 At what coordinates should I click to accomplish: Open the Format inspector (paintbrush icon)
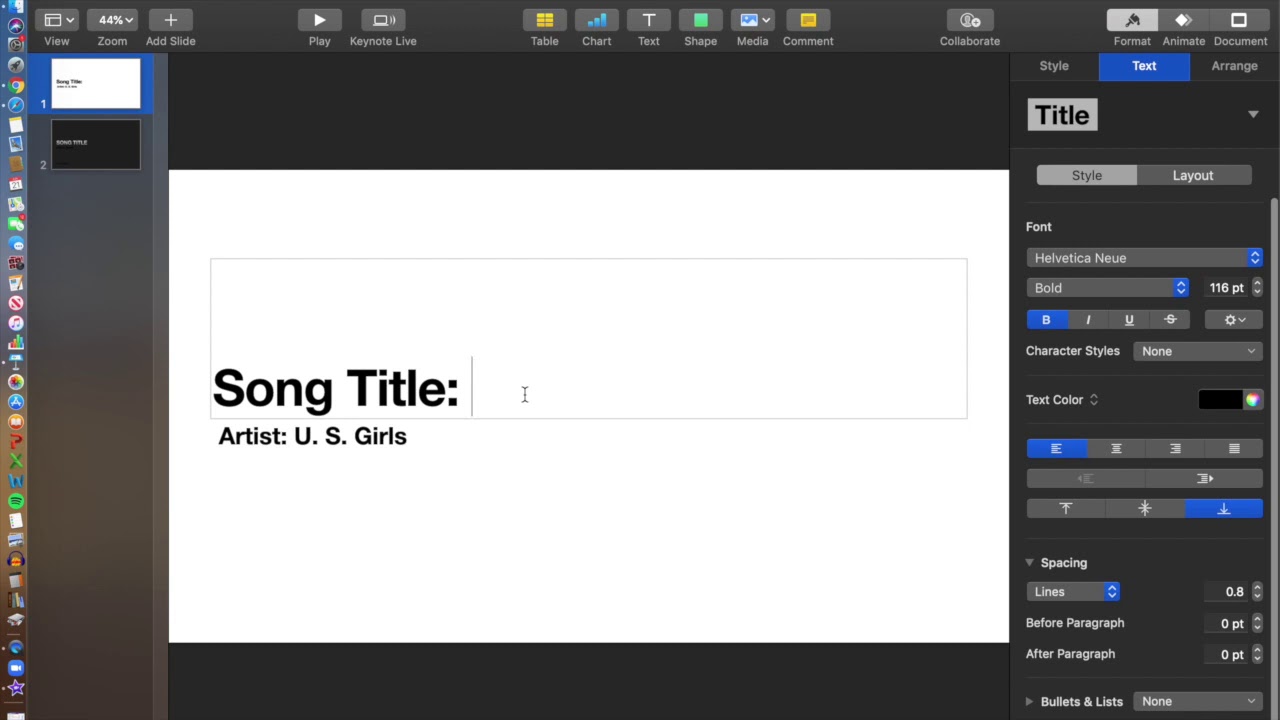click(1132, 20)
